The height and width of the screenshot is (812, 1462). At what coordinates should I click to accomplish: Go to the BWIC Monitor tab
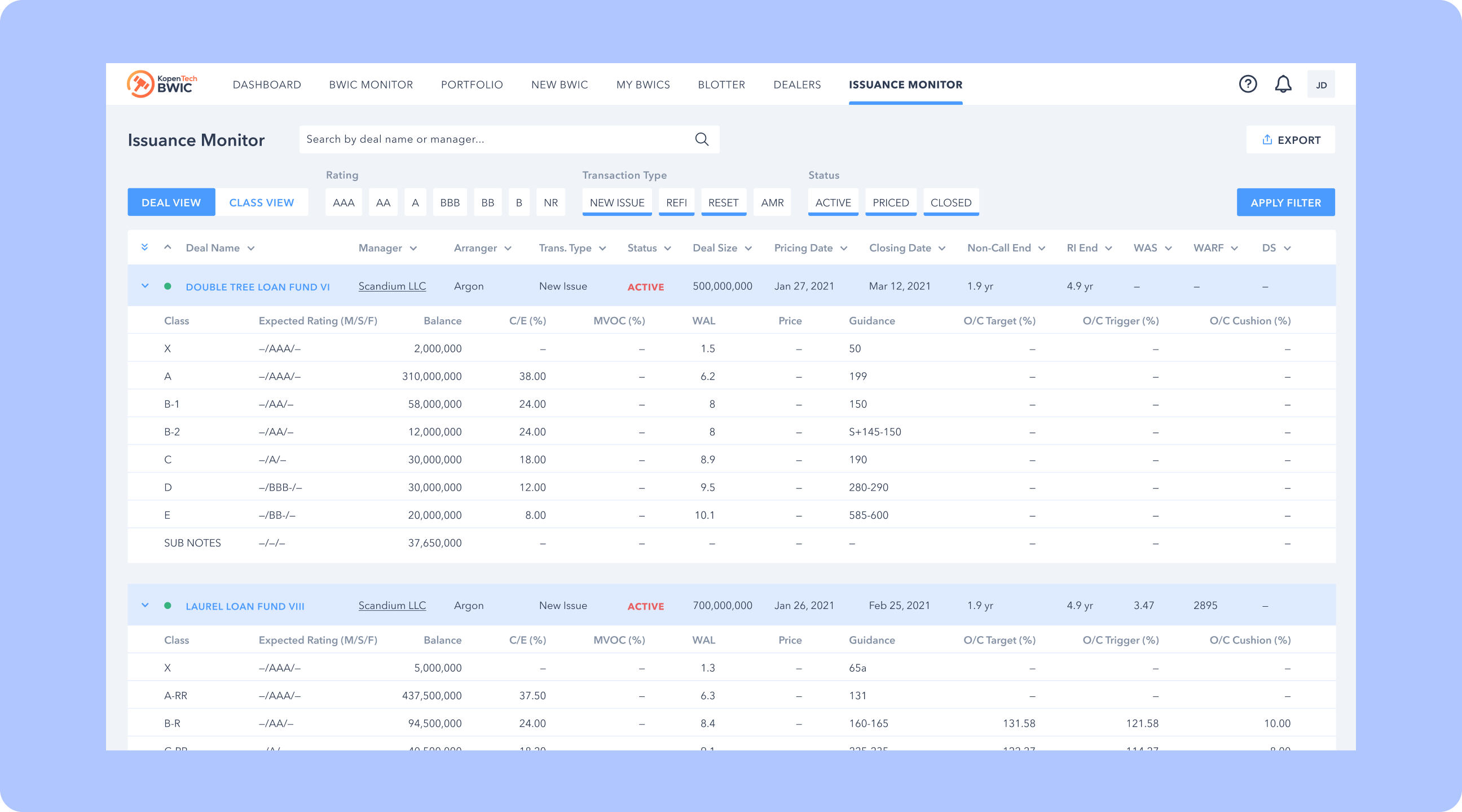(371, 85)
